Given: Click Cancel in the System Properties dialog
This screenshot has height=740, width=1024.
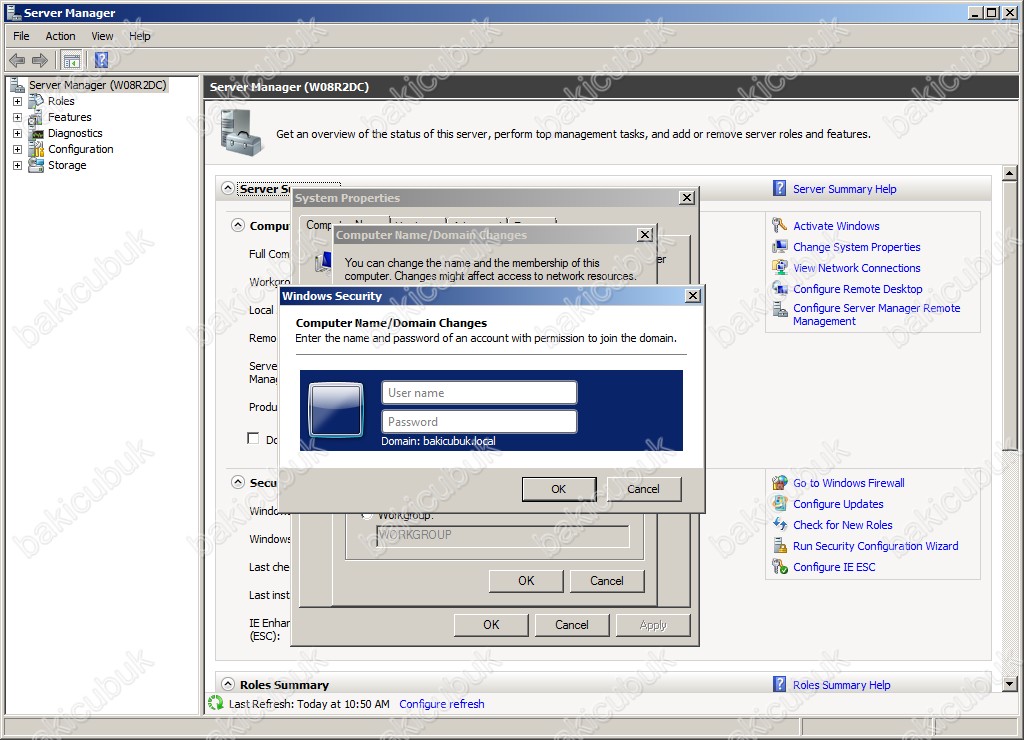Looking at the screenshot, I should click(572, 625).
